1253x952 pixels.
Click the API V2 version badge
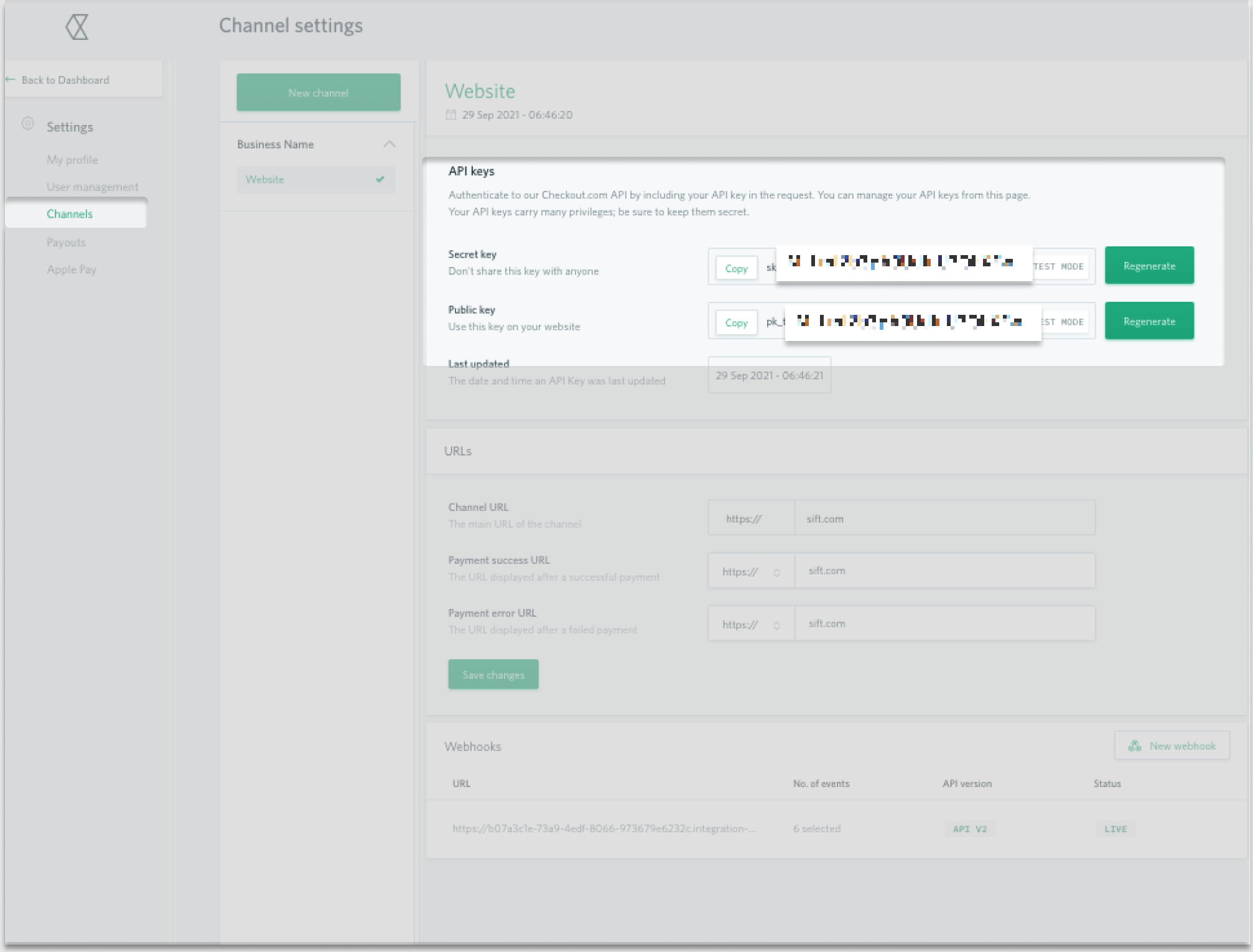point(969,829)
